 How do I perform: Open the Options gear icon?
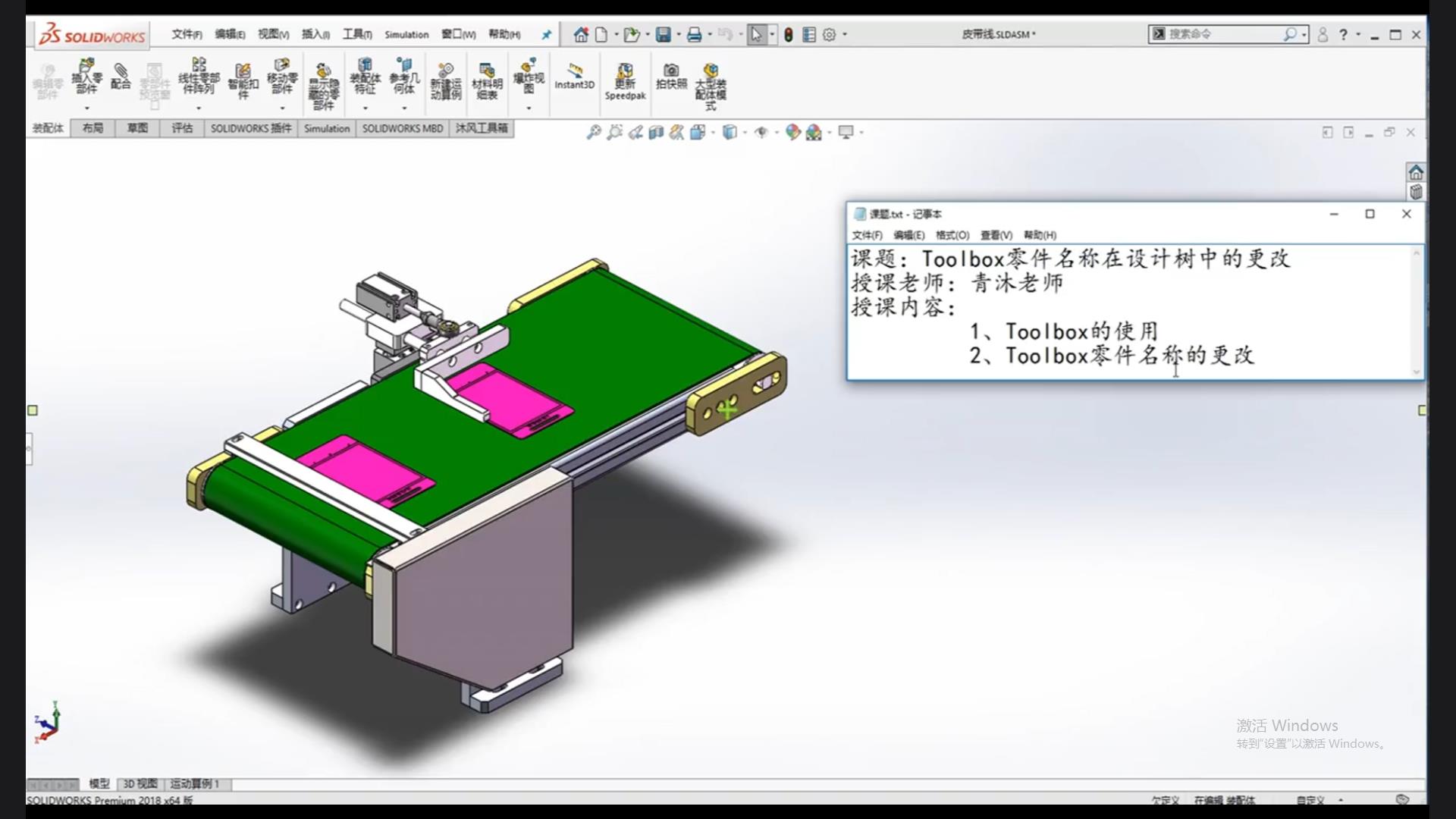(830, 35)
